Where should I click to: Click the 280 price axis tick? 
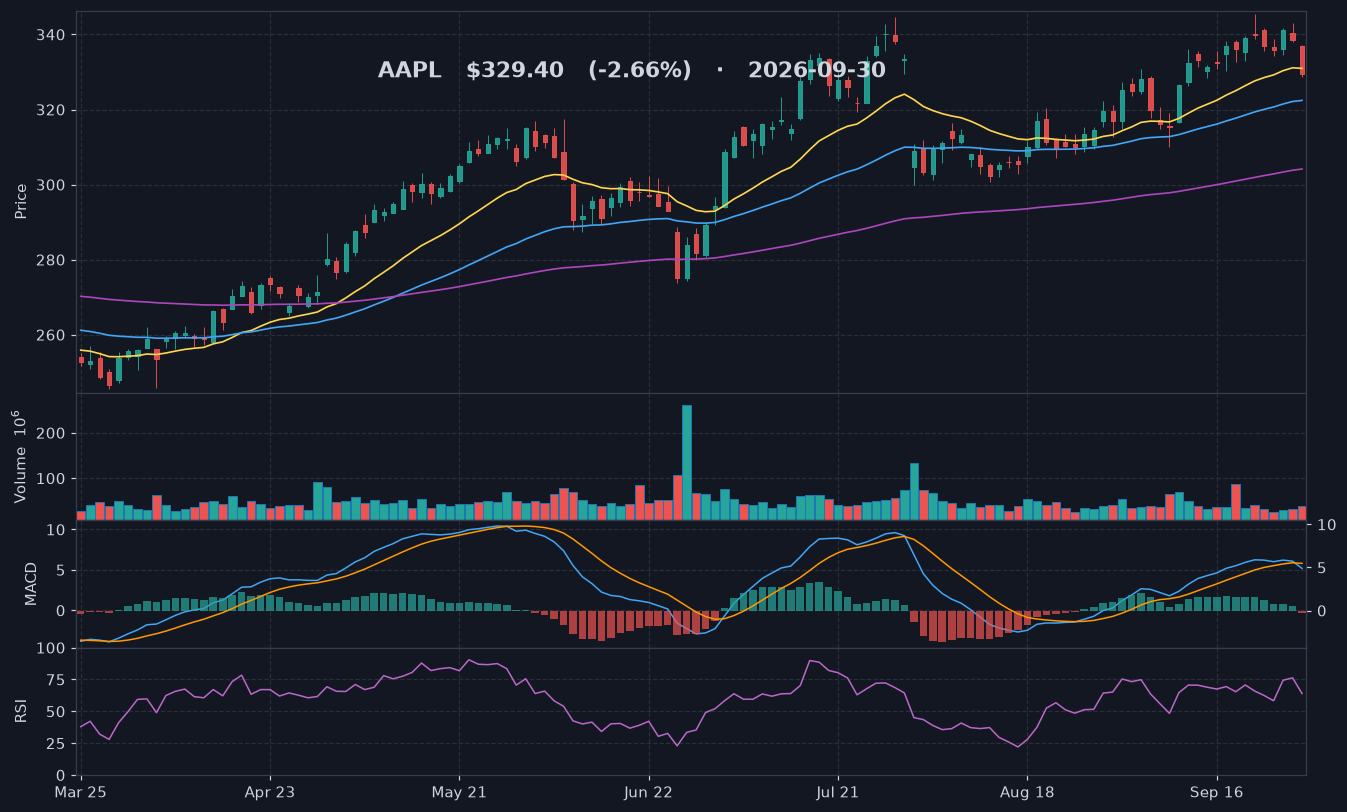click(x=52, y=261)
